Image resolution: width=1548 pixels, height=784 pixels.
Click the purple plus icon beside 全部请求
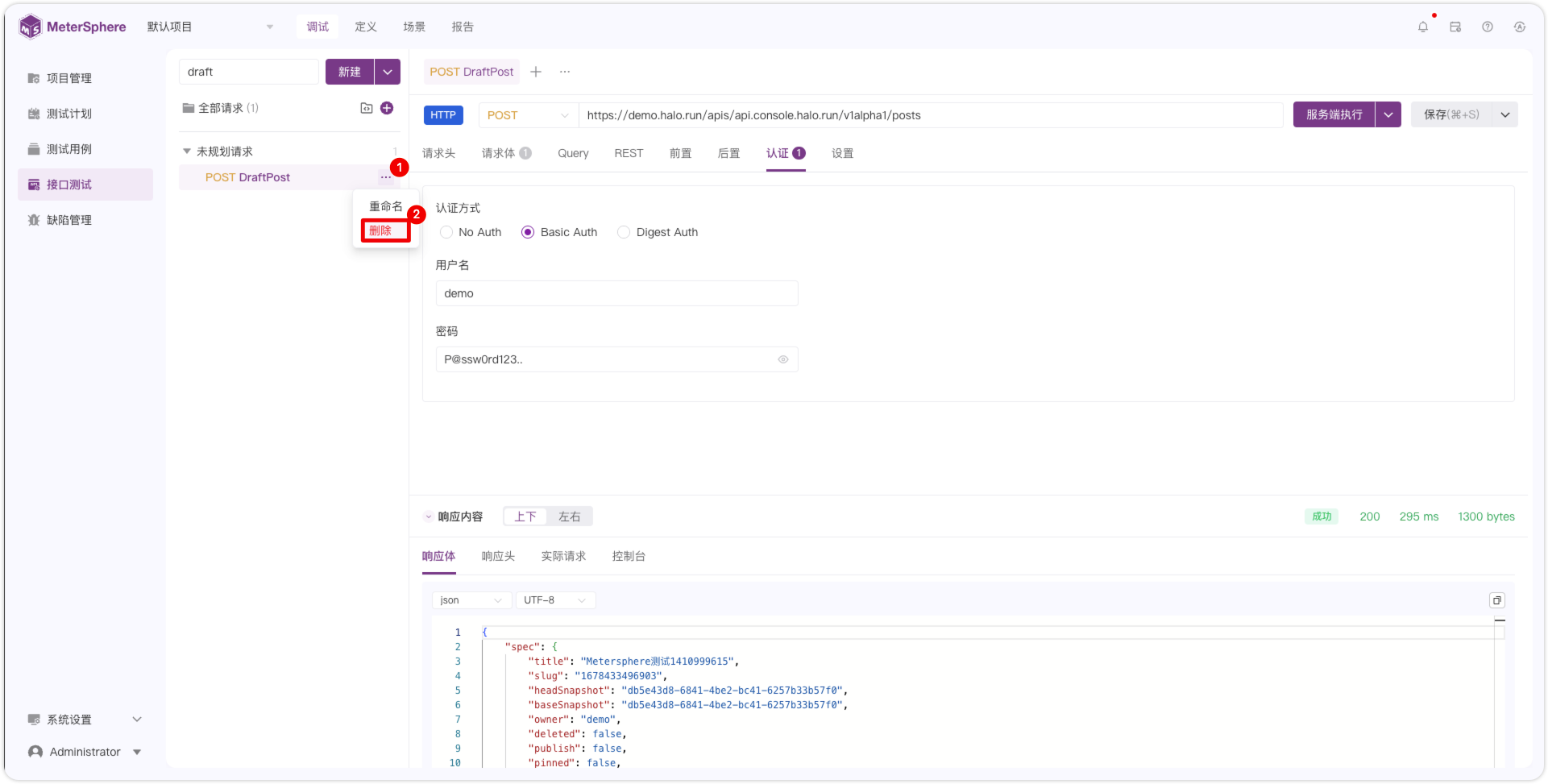coord(387,108)
